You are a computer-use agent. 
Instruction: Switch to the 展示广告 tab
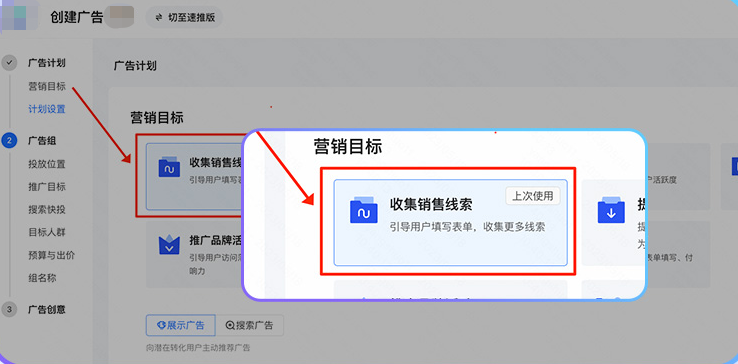pyautogui.click(x=181, y=325)
